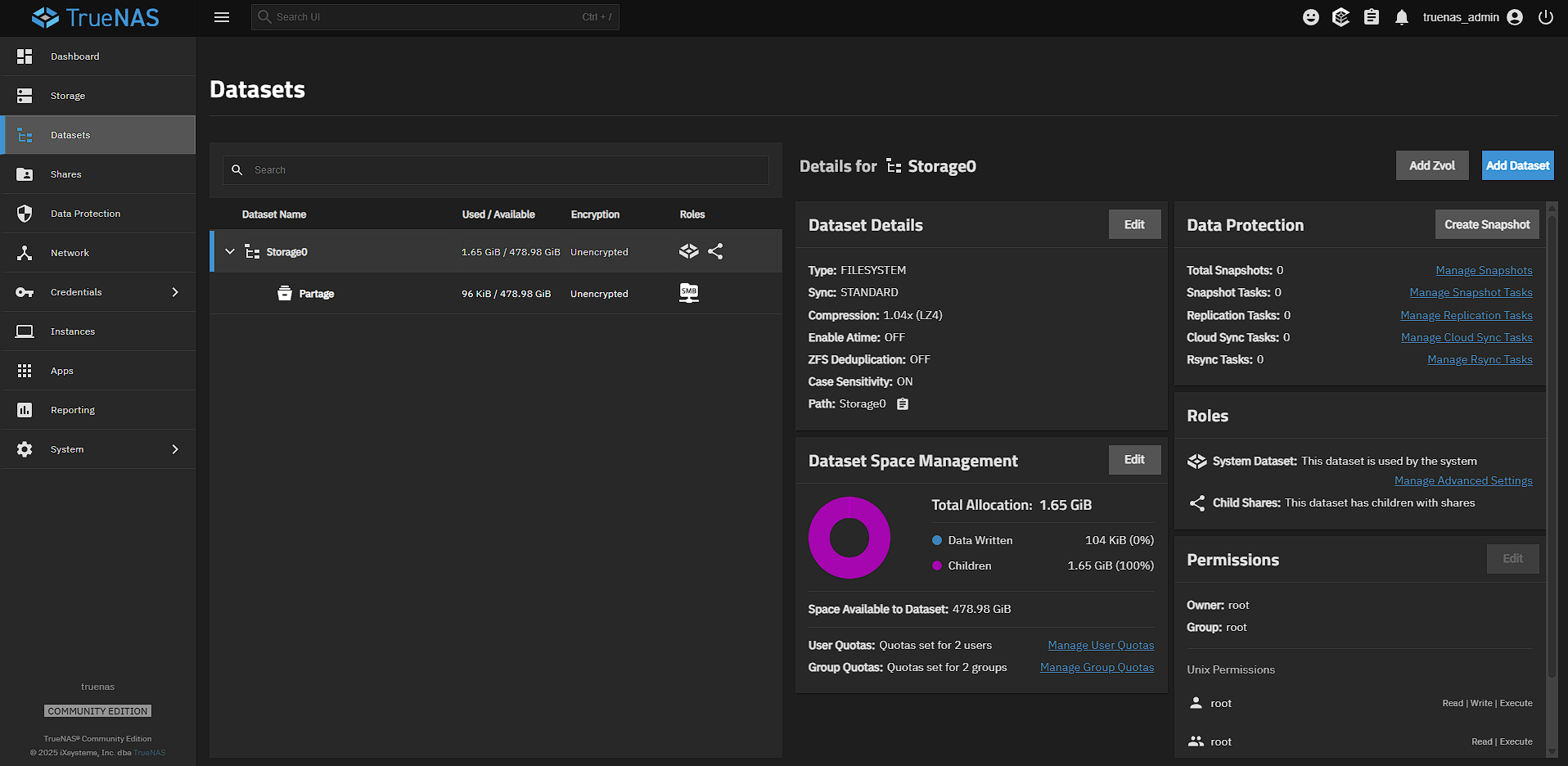This screenshot has height=766, width=1568.
Task: Select the Storage0 dataset row
Action: [496, 251]
